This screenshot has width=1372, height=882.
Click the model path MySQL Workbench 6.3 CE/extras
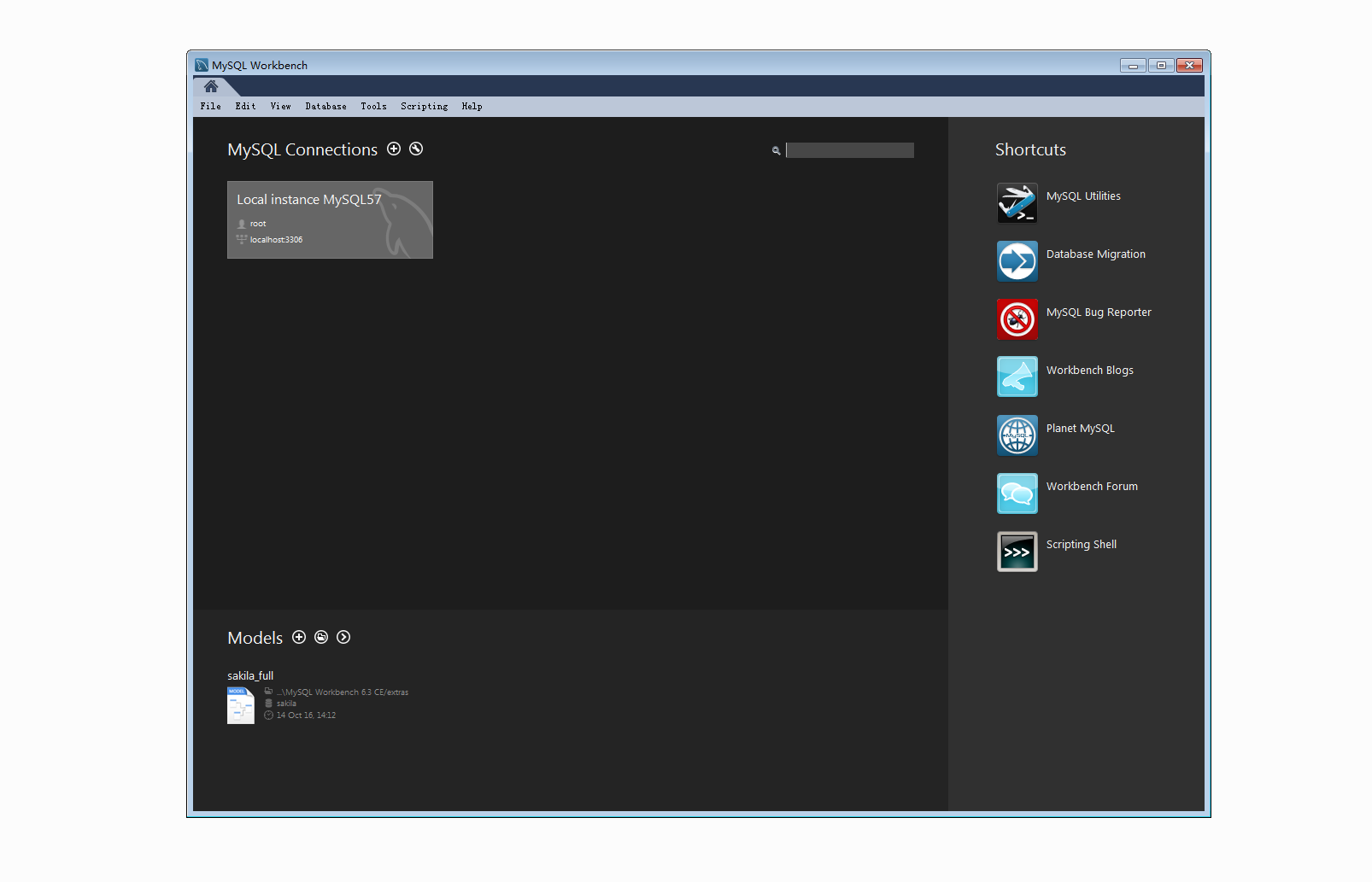point(343,692)
